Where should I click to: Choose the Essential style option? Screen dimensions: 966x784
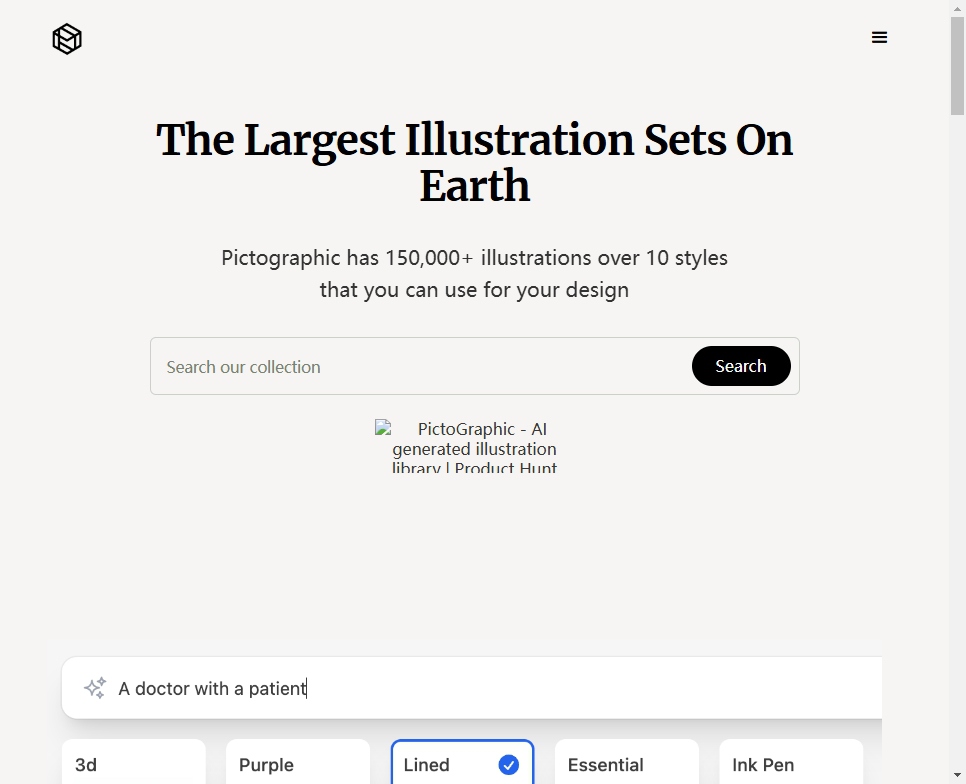626,764
